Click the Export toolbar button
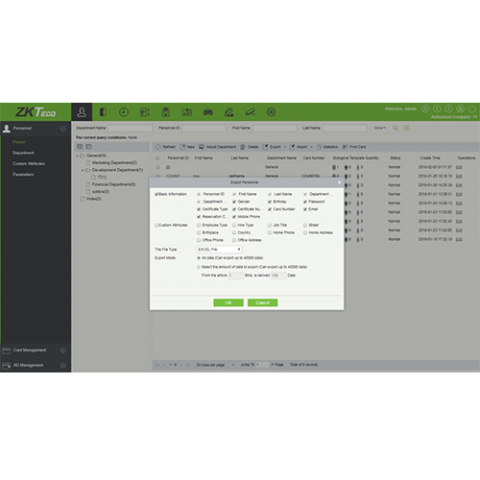 pos(272,147)
